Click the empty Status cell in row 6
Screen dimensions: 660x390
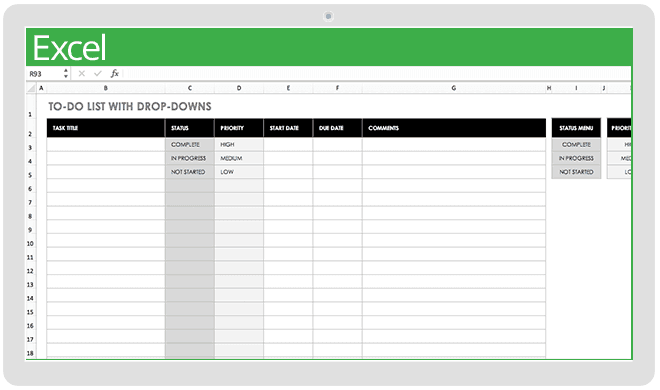click(189, 186)
